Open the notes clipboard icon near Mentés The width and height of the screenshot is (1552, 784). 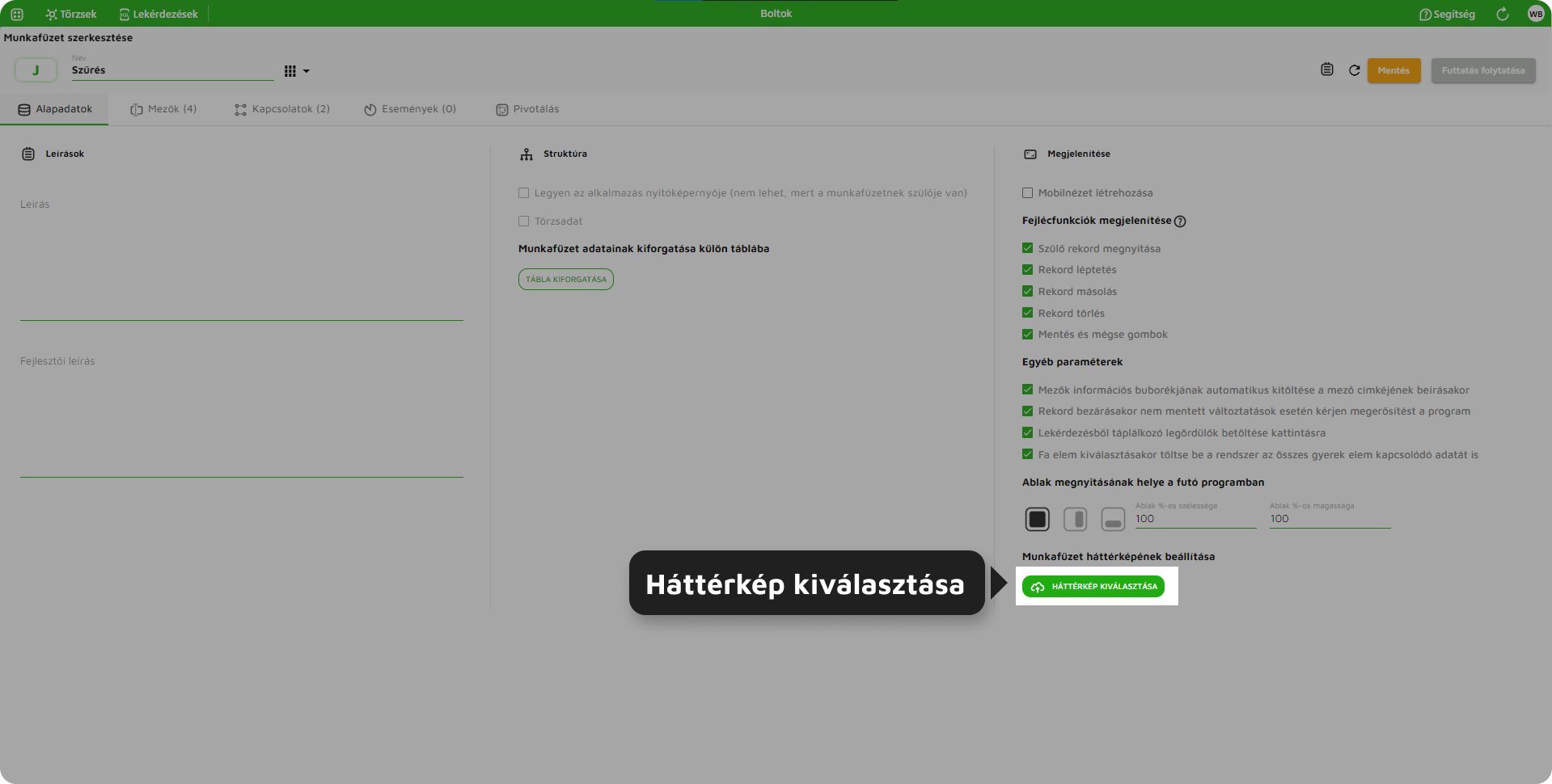[x=1327, y=70]
